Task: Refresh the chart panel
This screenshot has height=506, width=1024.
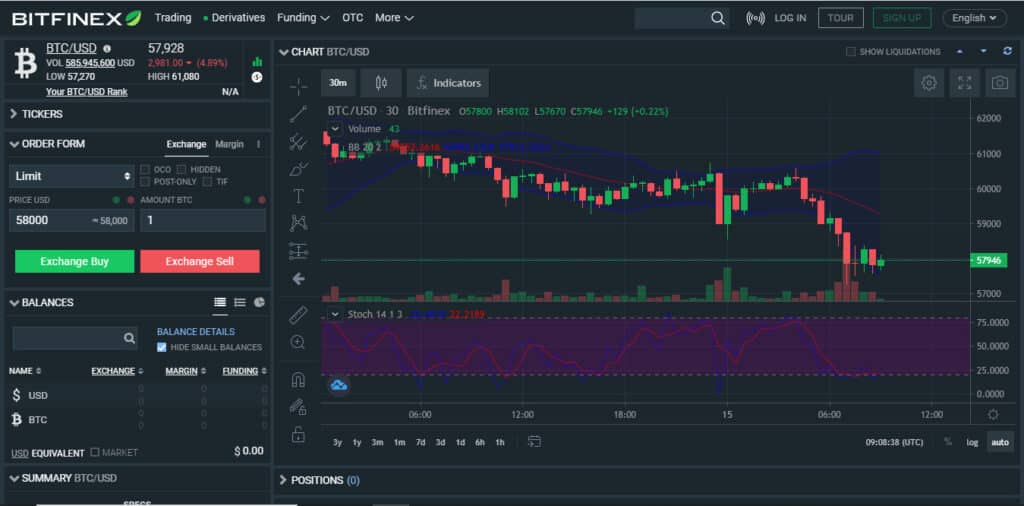Action: tap(1008, 52)
